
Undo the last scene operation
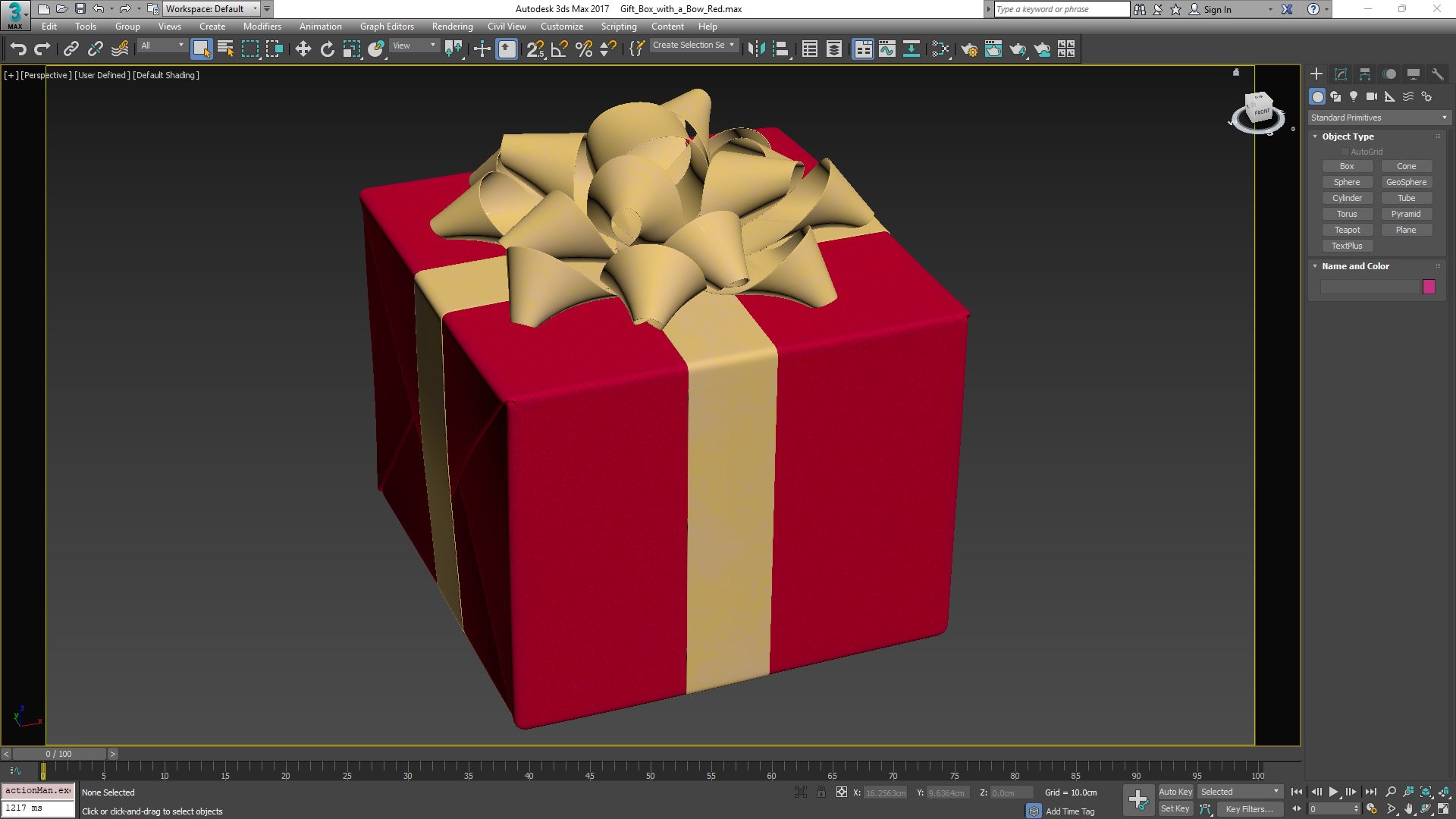point(18,49)
